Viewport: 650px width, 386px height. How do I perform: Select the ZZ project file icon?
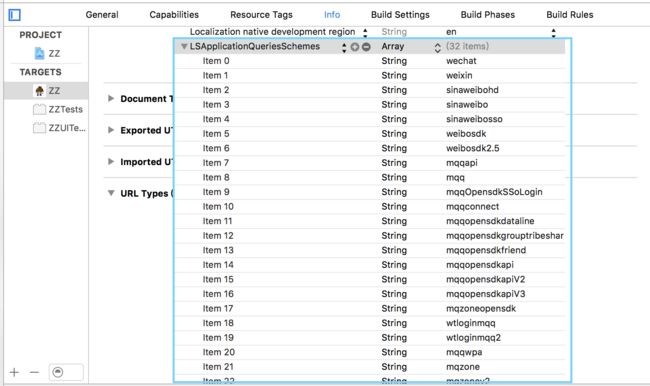coord(39,53)
